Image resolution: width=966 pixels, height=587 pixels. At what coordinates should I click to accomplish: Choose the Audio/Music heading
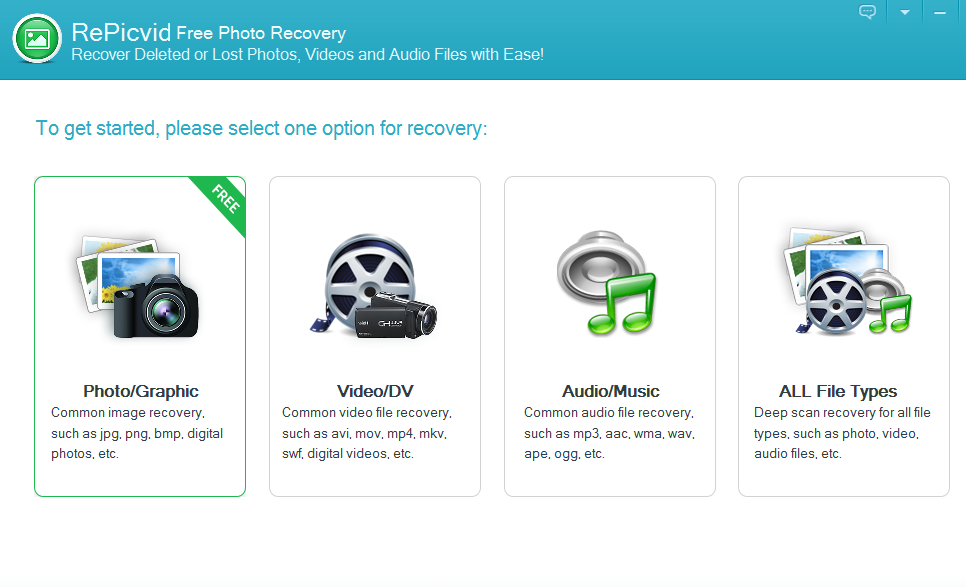[x=610, y=391]
